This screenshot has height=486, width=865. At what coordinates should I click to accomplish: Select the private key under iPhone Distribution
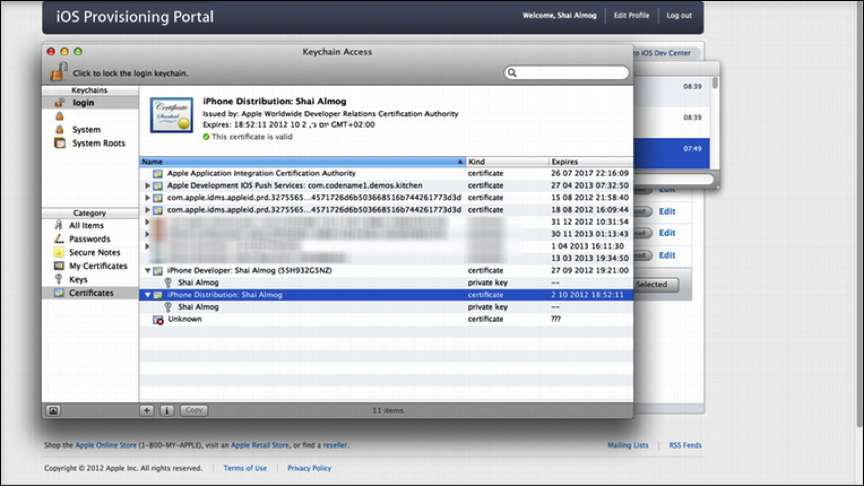click(x=386, y=307)
